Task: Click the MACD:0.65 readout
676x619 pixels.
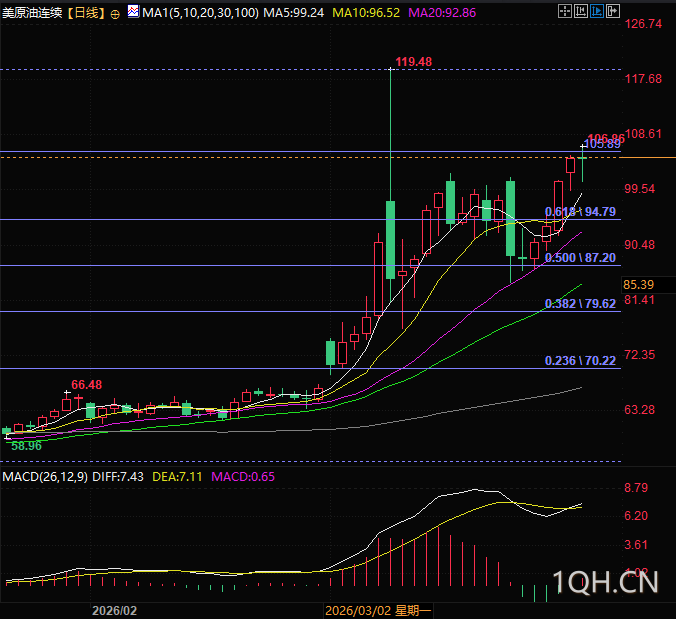Action: pyautogui.click(x=243, y=477)
